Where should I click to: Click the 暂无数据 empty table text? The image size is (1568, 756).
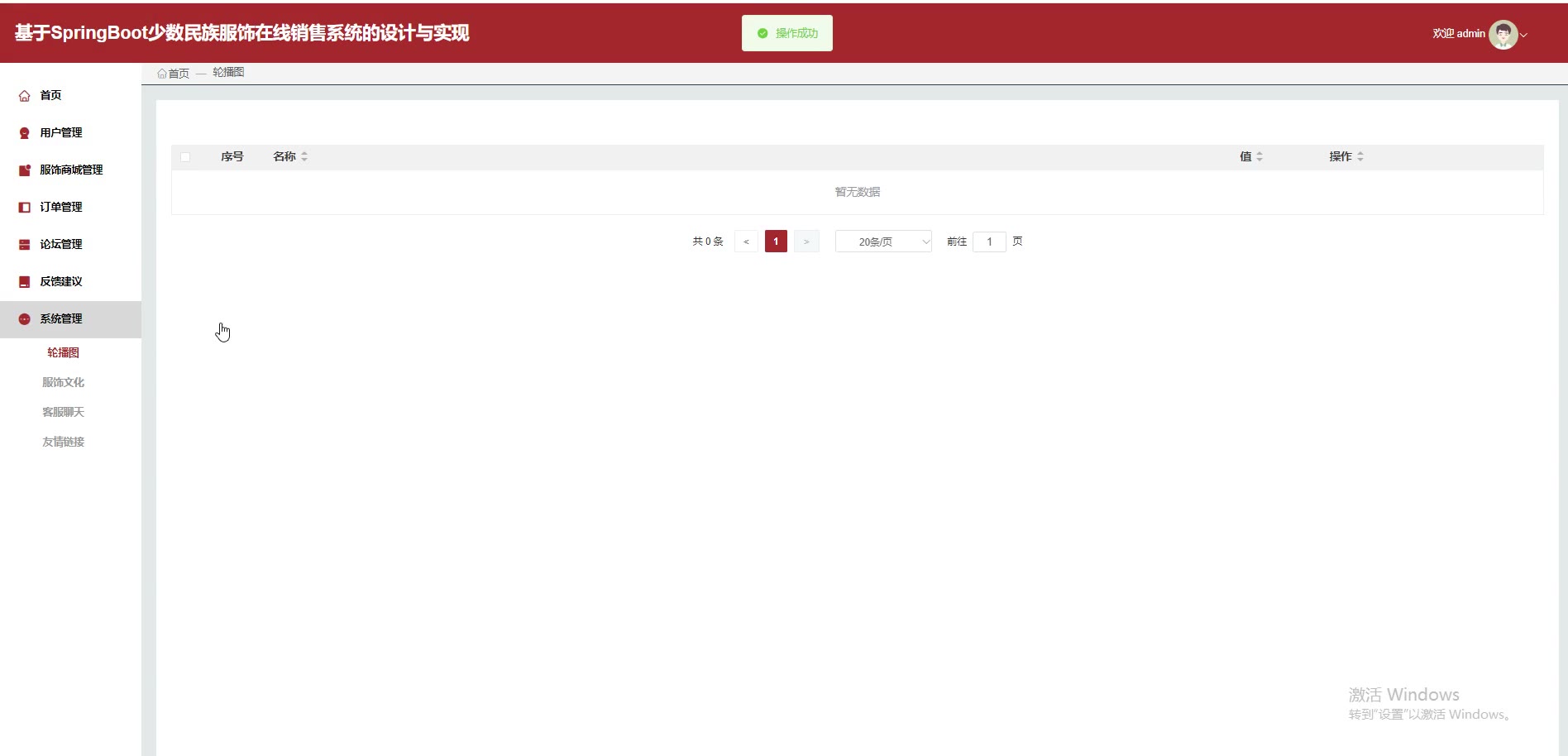(858, 192)
